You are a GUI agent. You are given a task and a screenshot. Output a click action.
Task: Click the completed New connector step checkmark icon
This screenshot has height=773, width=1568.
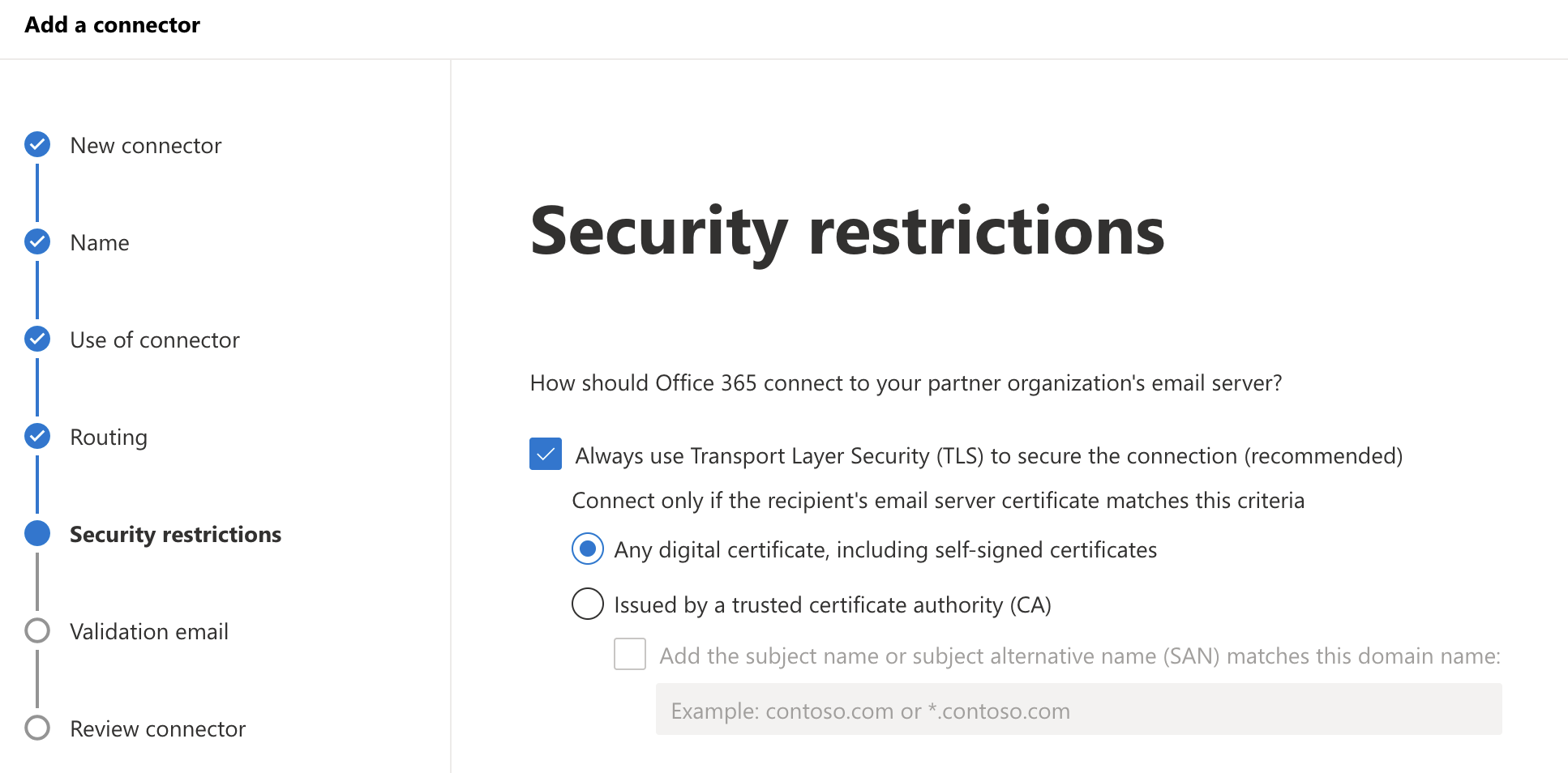[37, 145]
